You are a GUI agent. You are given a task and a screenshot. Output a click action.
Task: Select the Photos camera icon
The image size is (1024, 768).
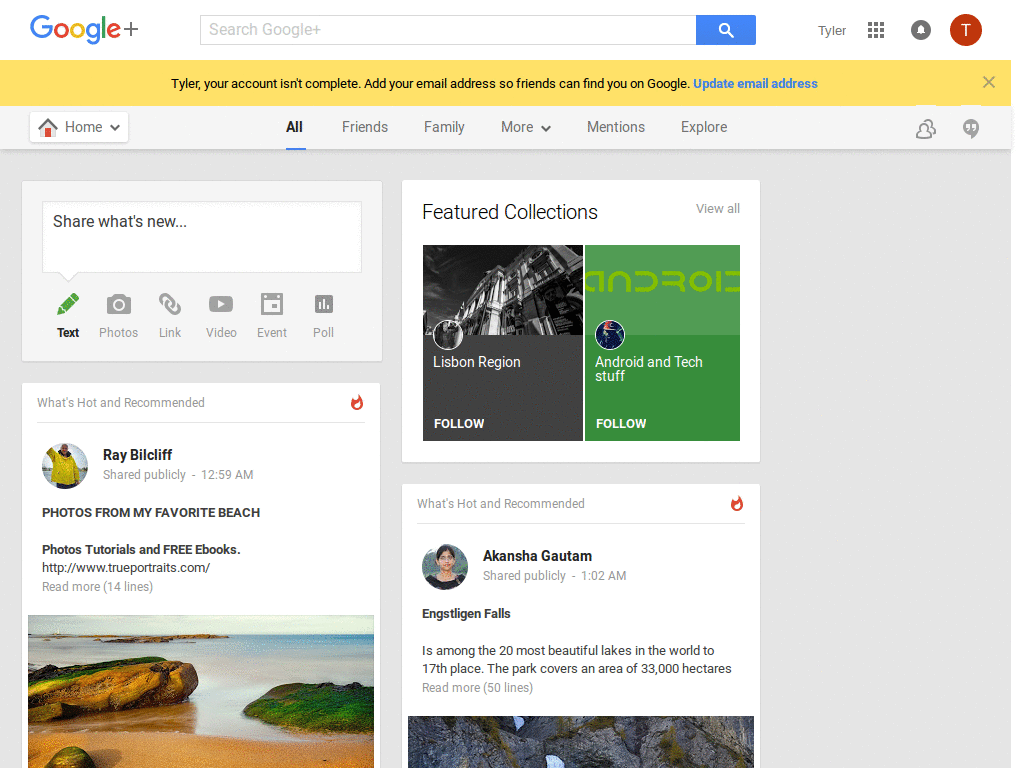pyautogui.click(x=119, y=304)
